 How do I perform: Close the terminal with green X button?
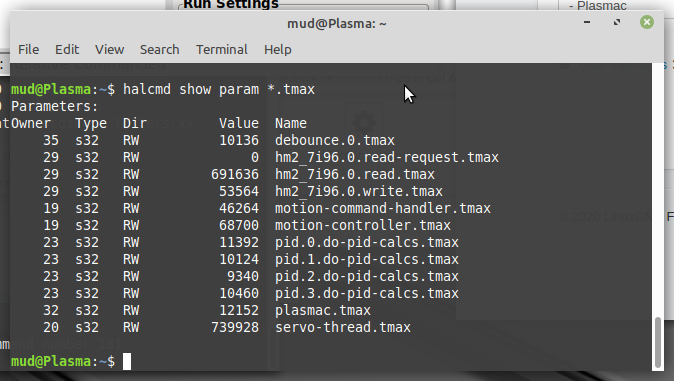click(646, 22)
